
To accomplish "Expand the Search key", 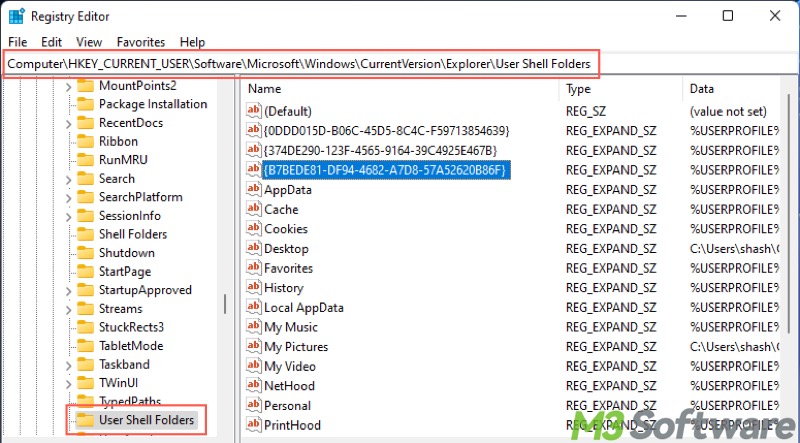I will 68,179.
